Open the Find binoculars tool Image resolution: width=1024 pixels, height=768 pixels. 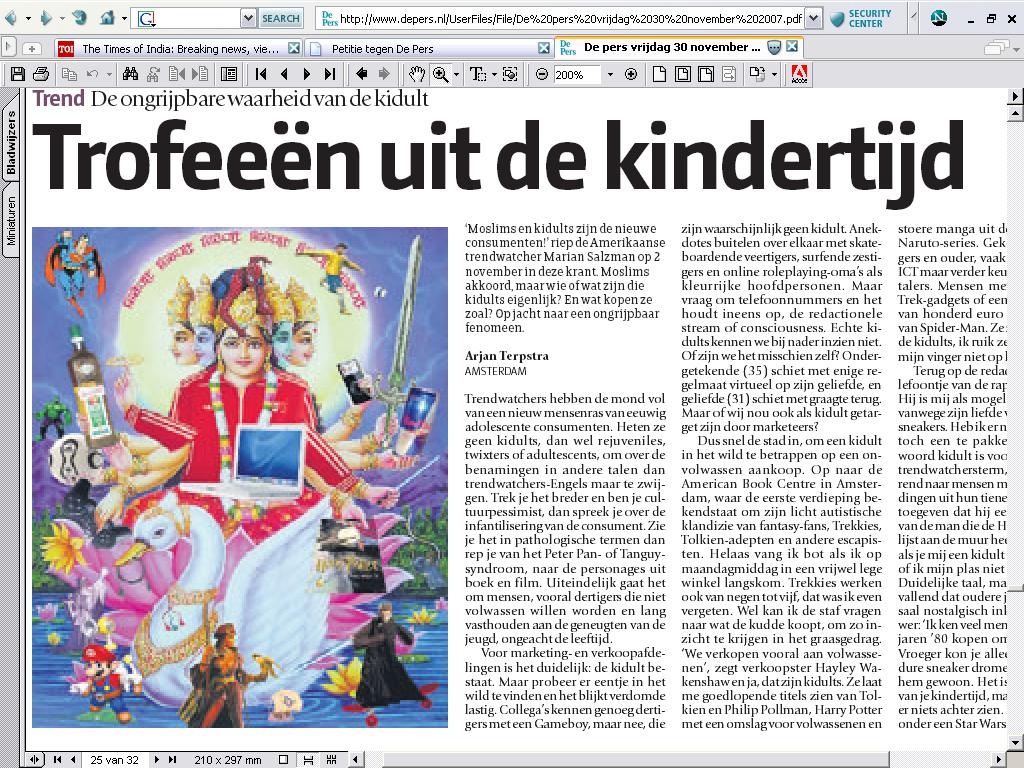tap(130, 74)
